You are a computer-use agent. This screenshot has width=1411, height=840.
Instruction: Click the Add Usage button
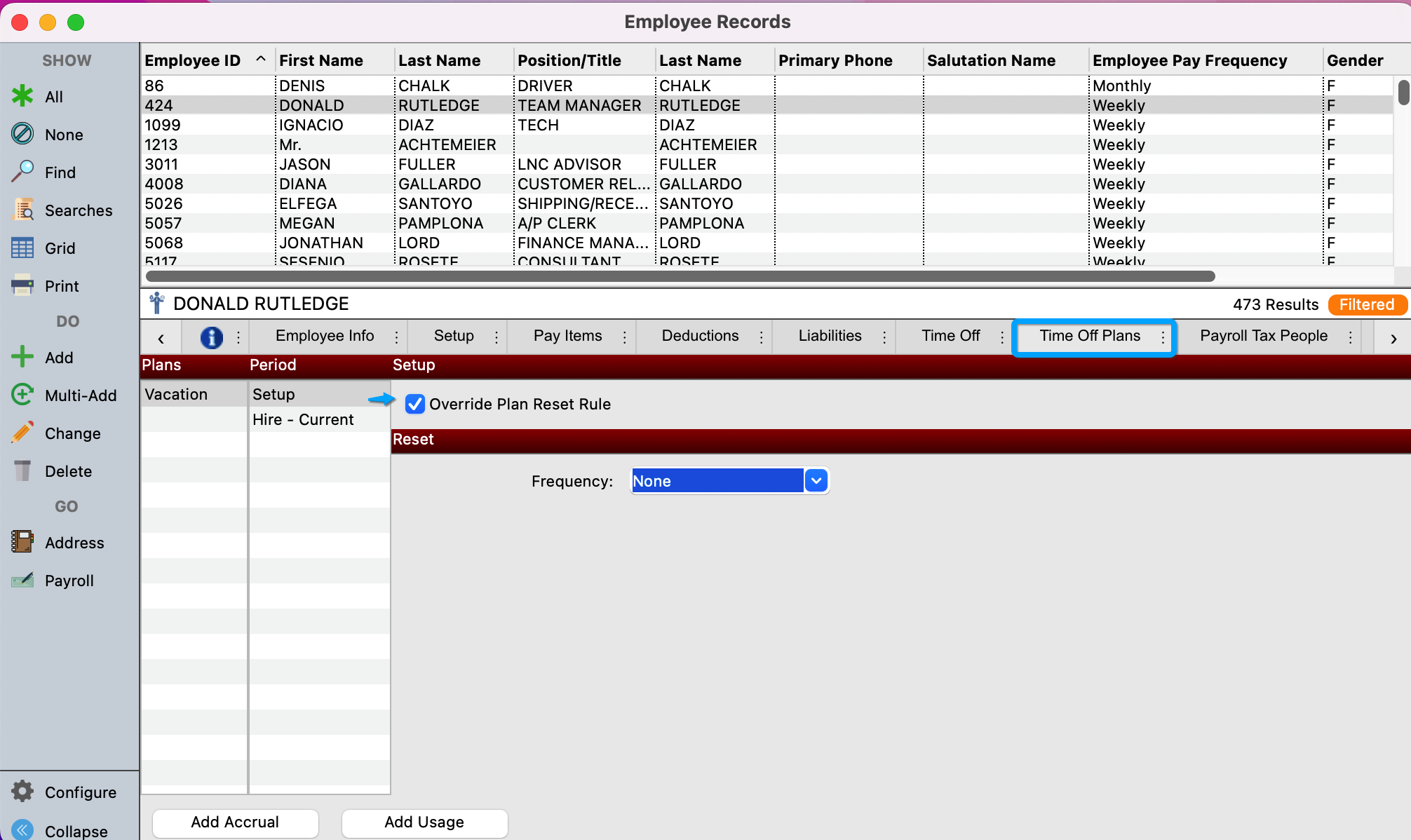(424, 822)
